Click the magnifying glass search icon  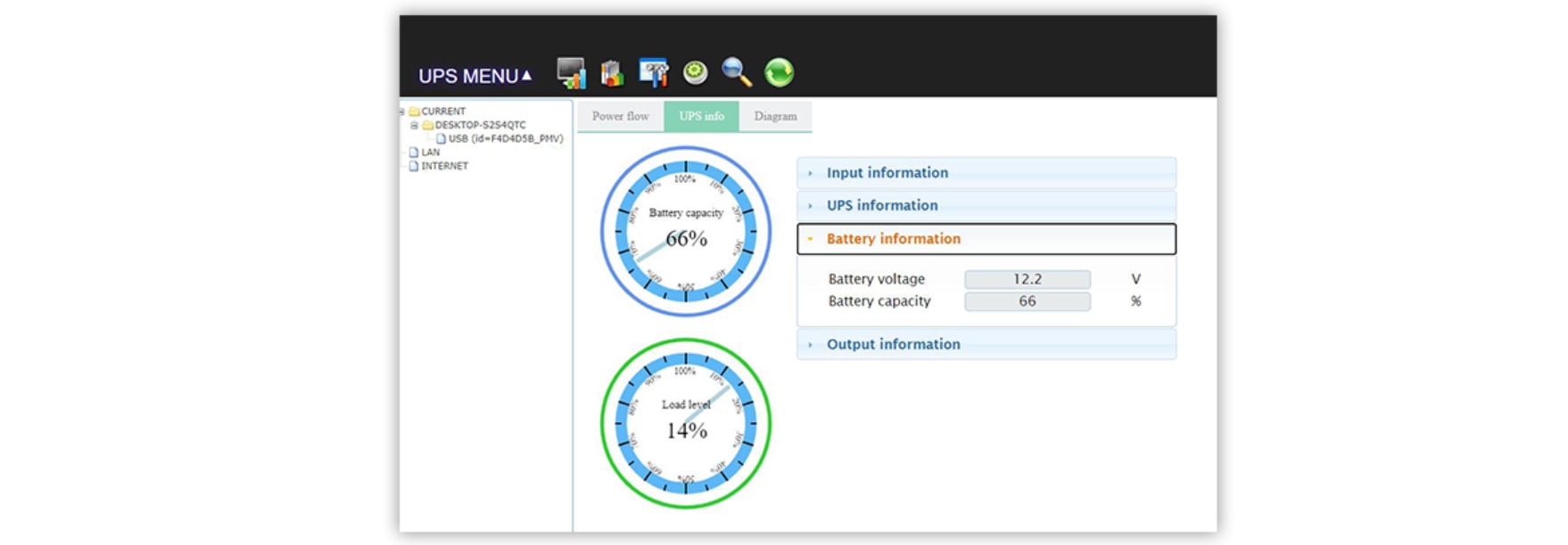coord(737,72)
